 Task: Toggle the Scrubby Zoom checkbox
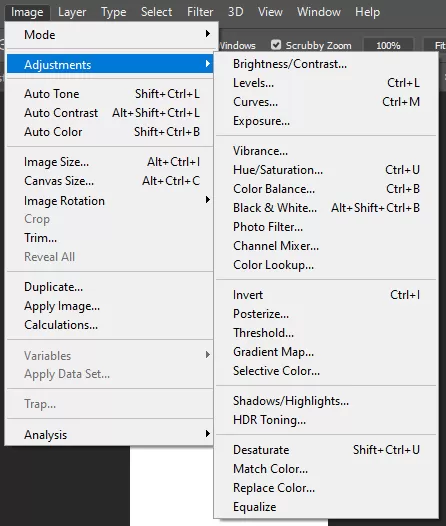pyautogui.click(x=276, y=45)
